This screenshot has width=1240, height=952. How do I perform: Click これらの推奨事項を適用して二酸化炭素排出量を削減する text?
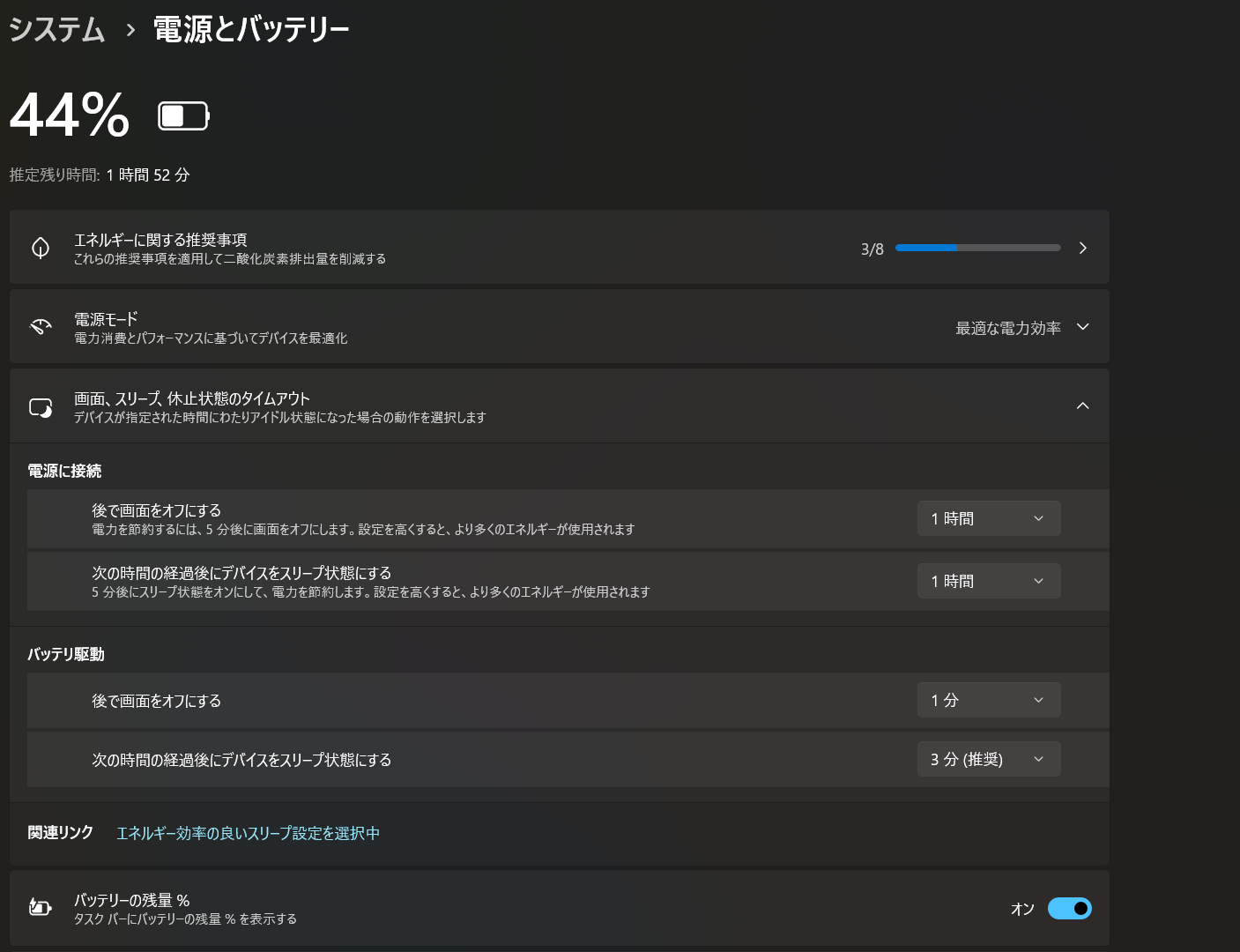(x=230, y=259)
